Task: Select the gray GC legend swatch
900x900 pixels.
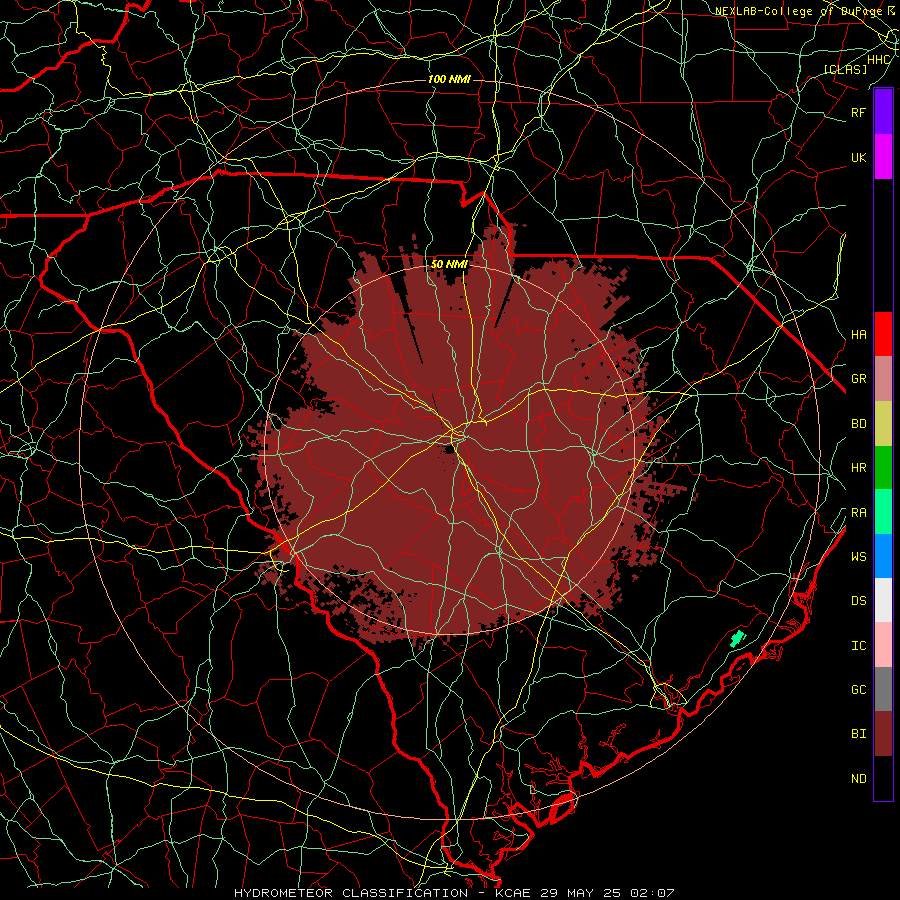Action: [x=883, y=689]
